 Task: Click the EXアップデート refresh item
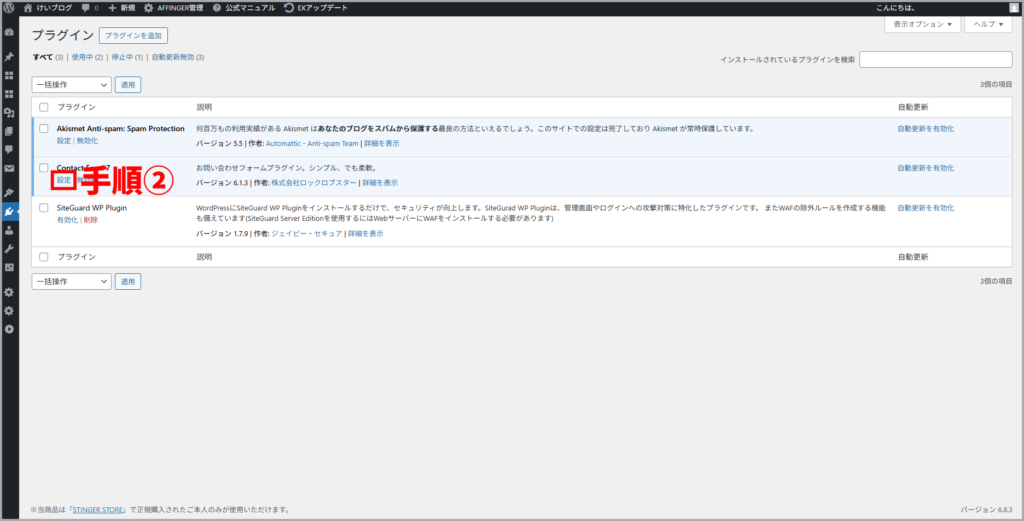coord(318,7)
